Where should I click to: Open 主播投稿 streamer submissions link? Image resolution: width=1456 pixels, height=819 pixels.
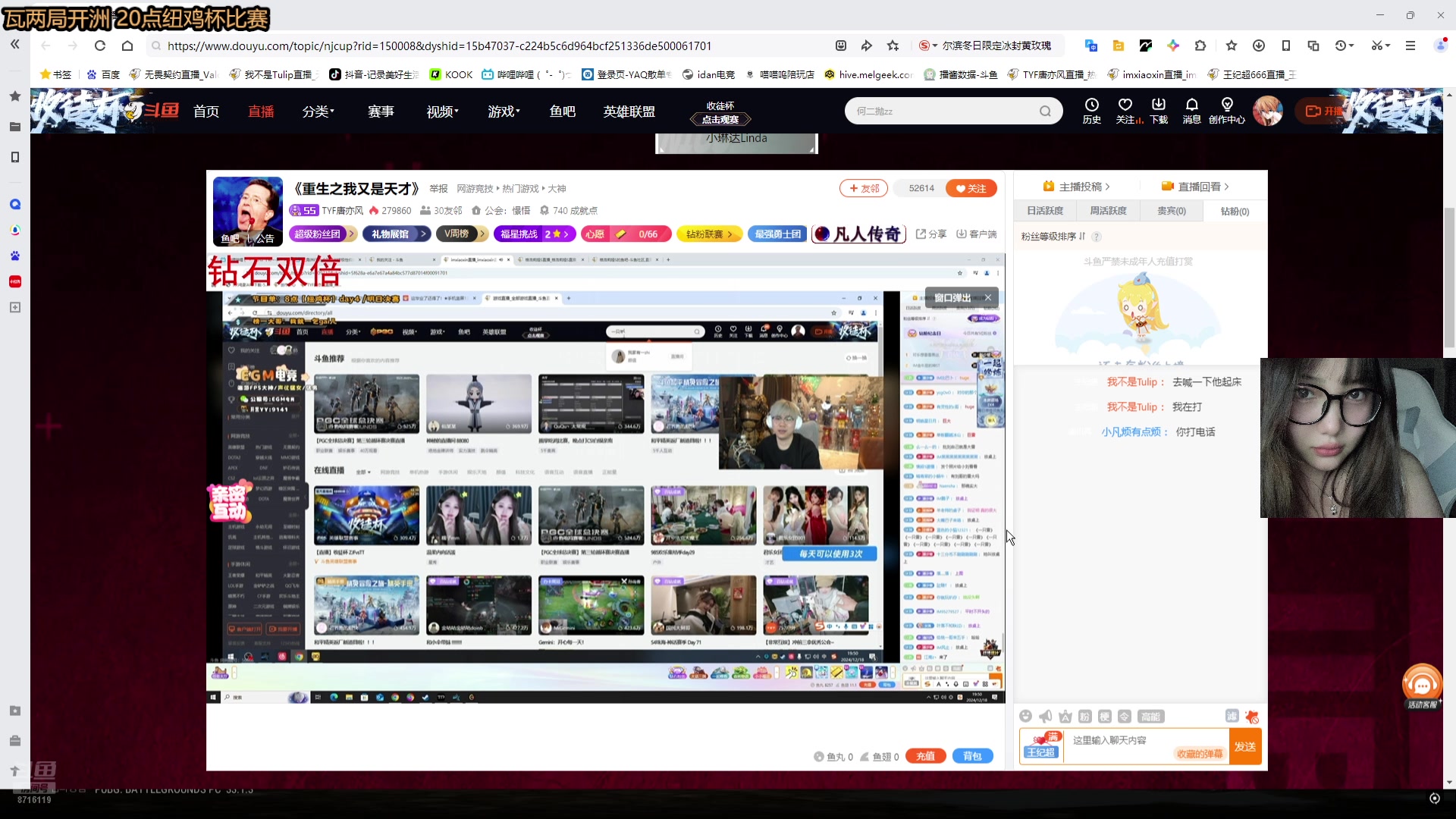click(x=1077, y=187)
